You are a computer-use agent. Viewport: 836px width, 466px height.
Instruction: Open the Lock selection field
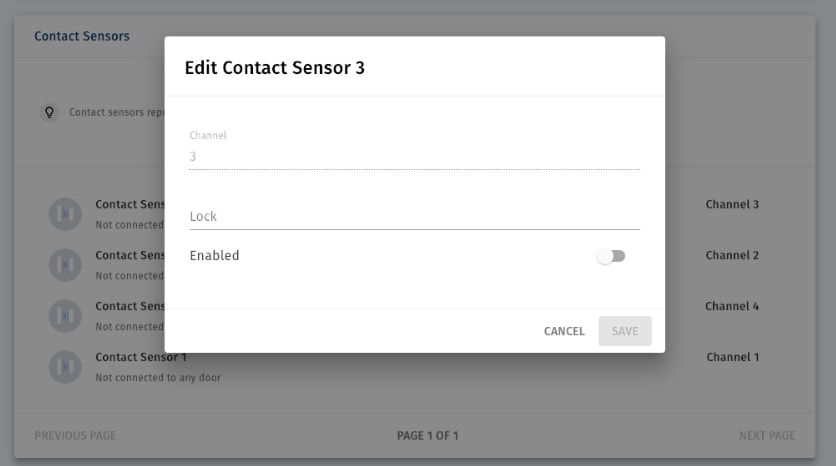point(414,216)
